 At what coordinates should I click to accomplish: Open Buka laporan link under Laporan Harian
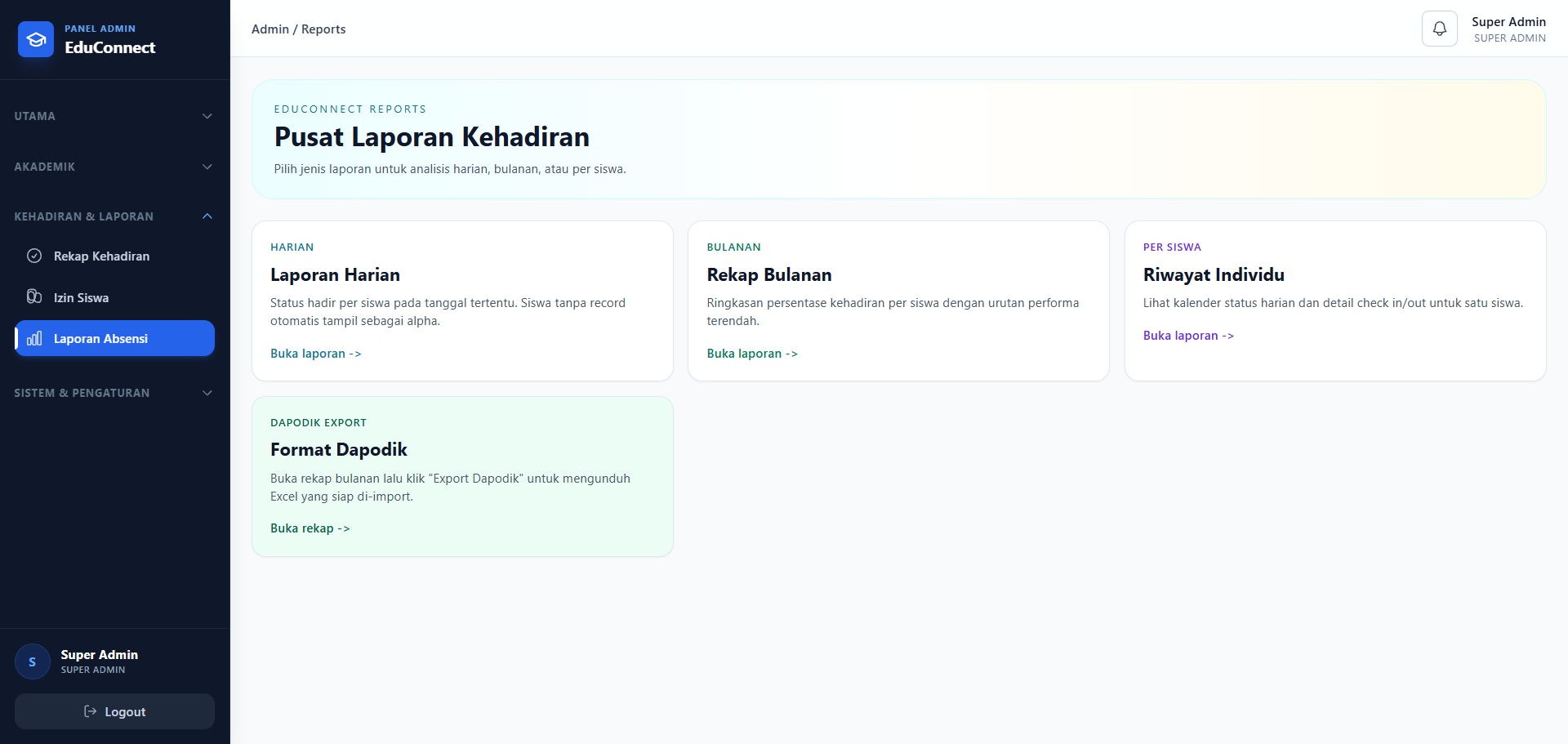316,354
